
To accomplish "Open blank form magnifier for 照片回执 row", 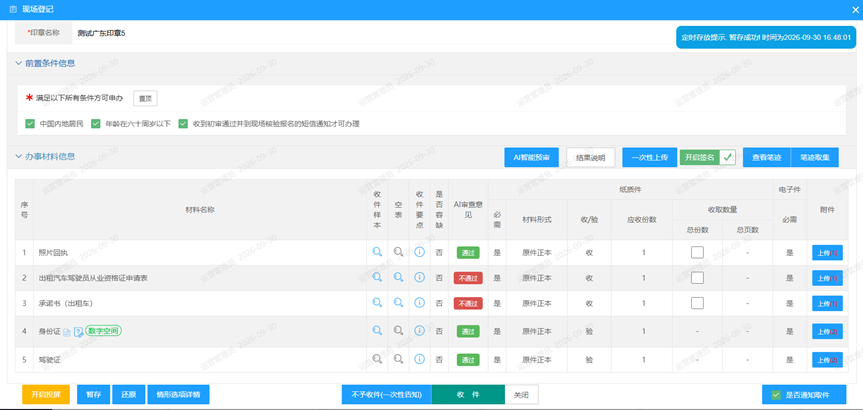I will tap(398, 252).
